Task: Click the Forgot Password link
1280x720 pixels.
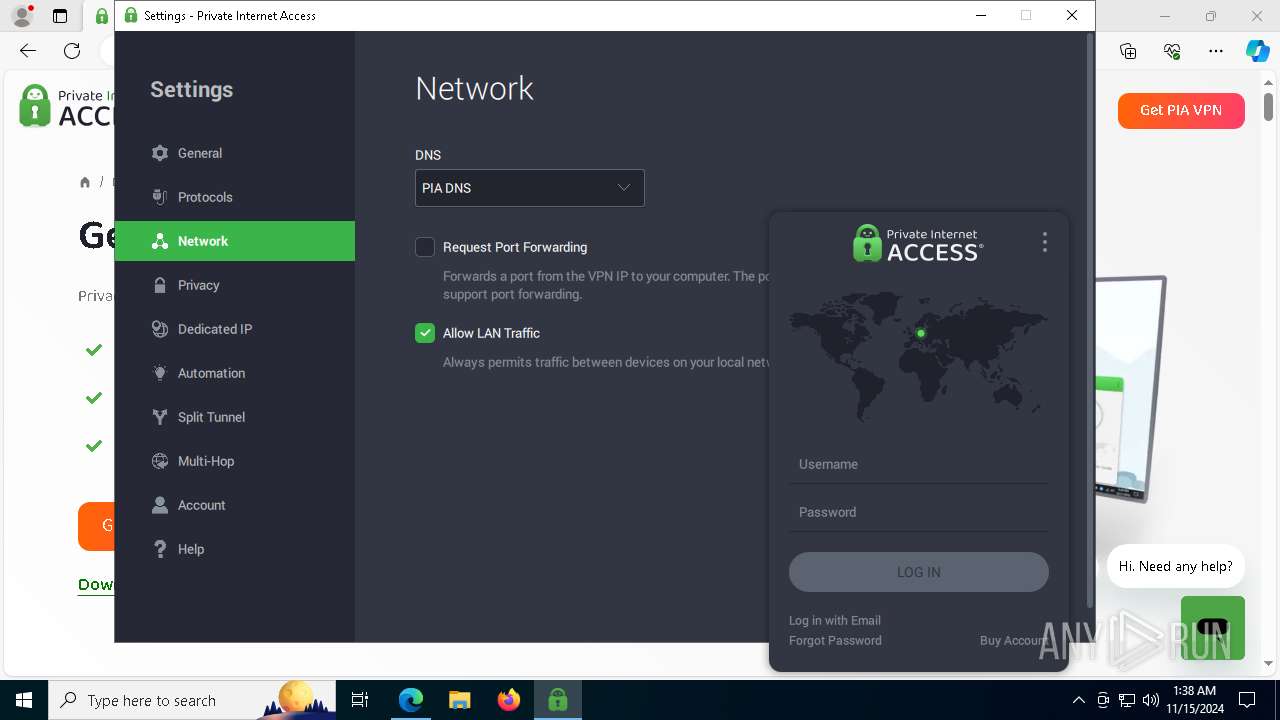Action: coord(835,640)
